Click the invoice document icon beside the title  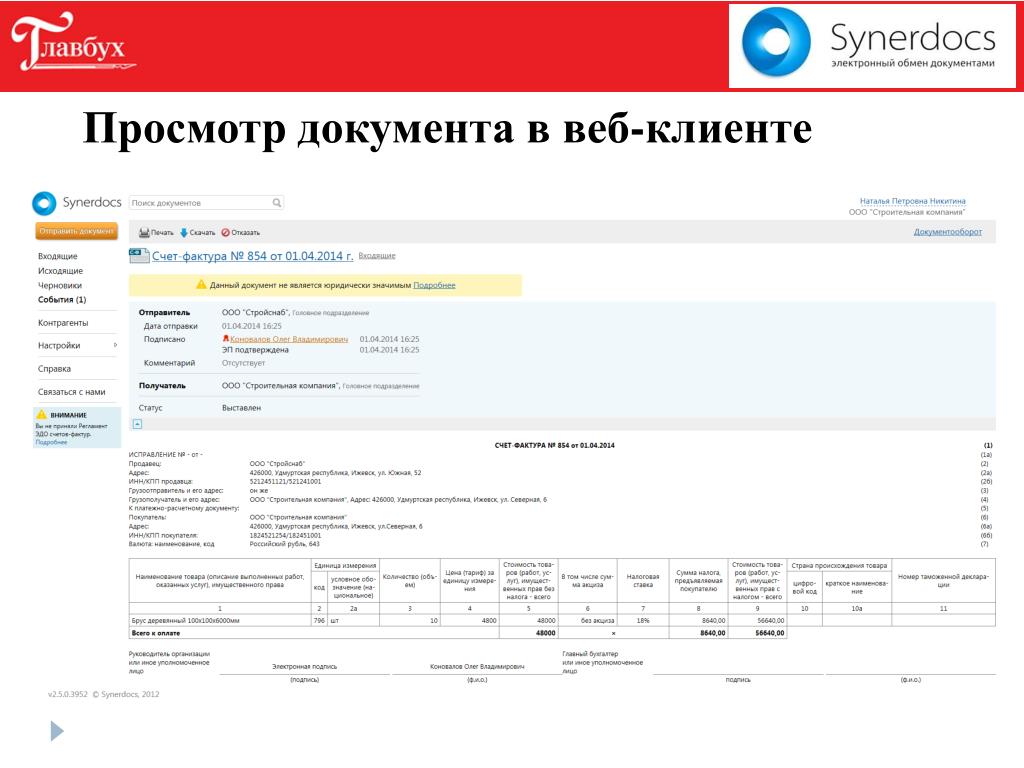(x=138, y=256)
